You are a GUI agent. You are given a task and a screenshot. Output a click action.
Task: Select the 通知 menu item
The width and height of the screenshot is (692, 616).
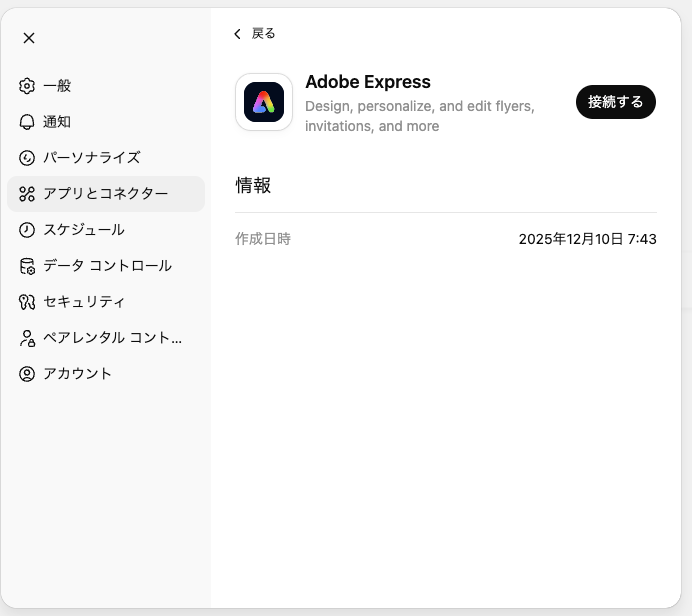(x=57, y=122)
